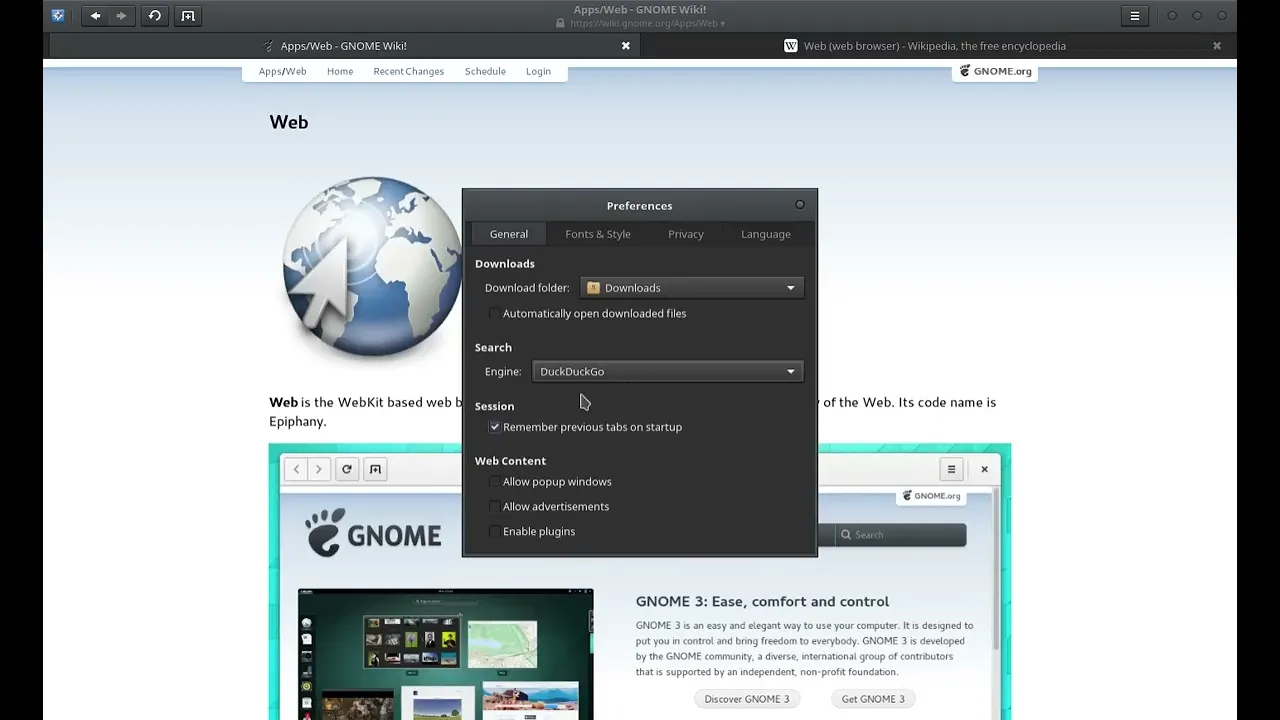Switch to the Apps/Web - GNOME Wiki tab
The width and height of the screenshot is (1280, 720).
point(342,46)
